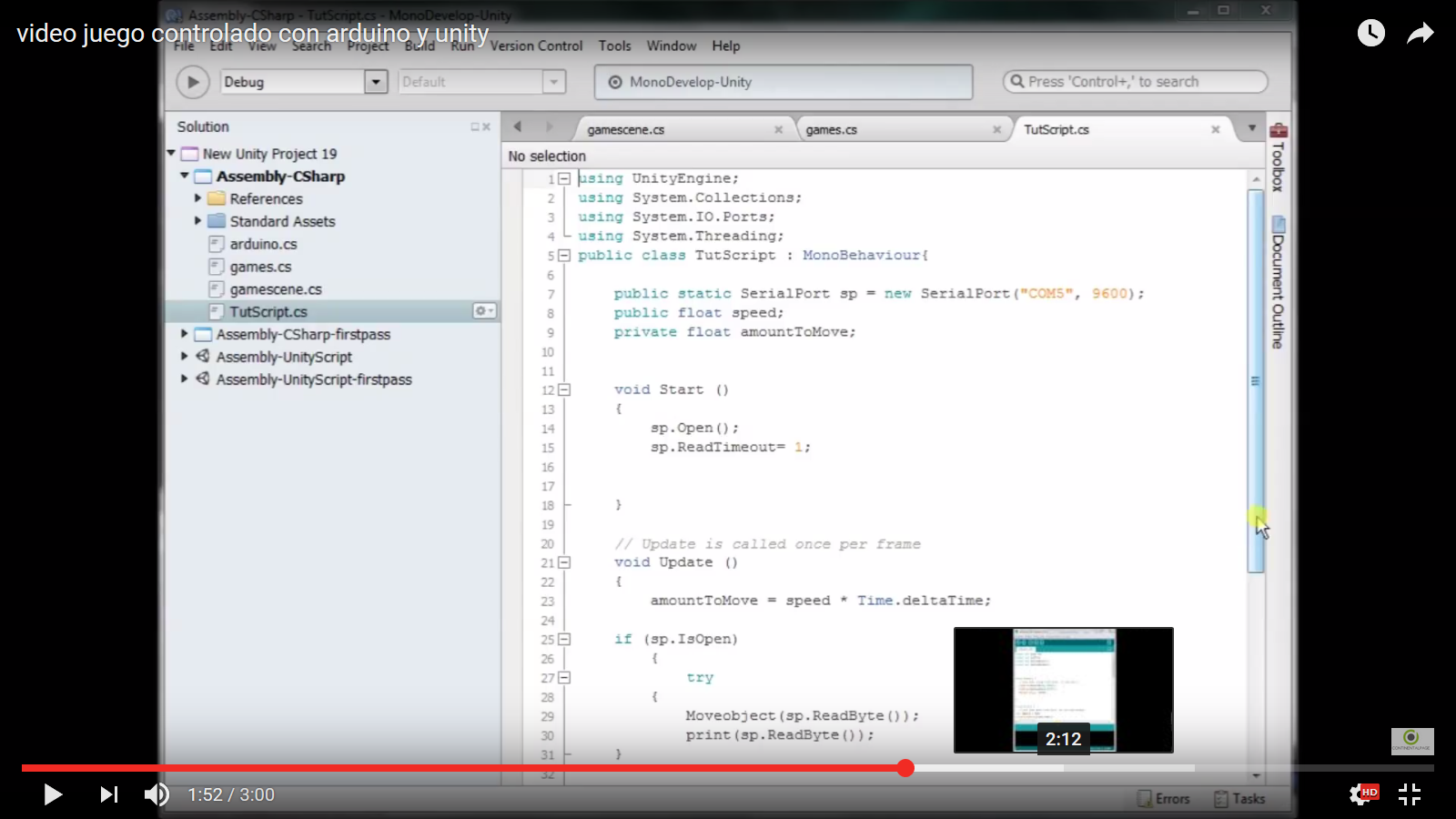Select the TutScript.cs tab

coord(1057,129)
